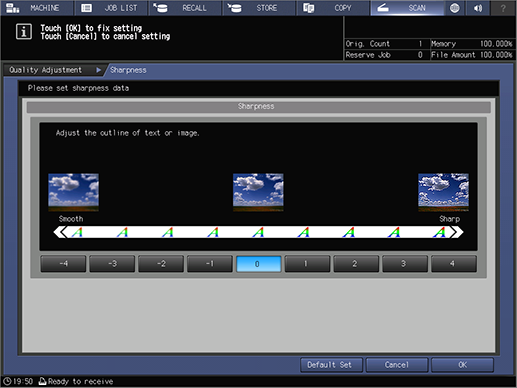
Task: Click left arrow end of sharpness scale
Action: pyautogui.click(x=60, y=232)
